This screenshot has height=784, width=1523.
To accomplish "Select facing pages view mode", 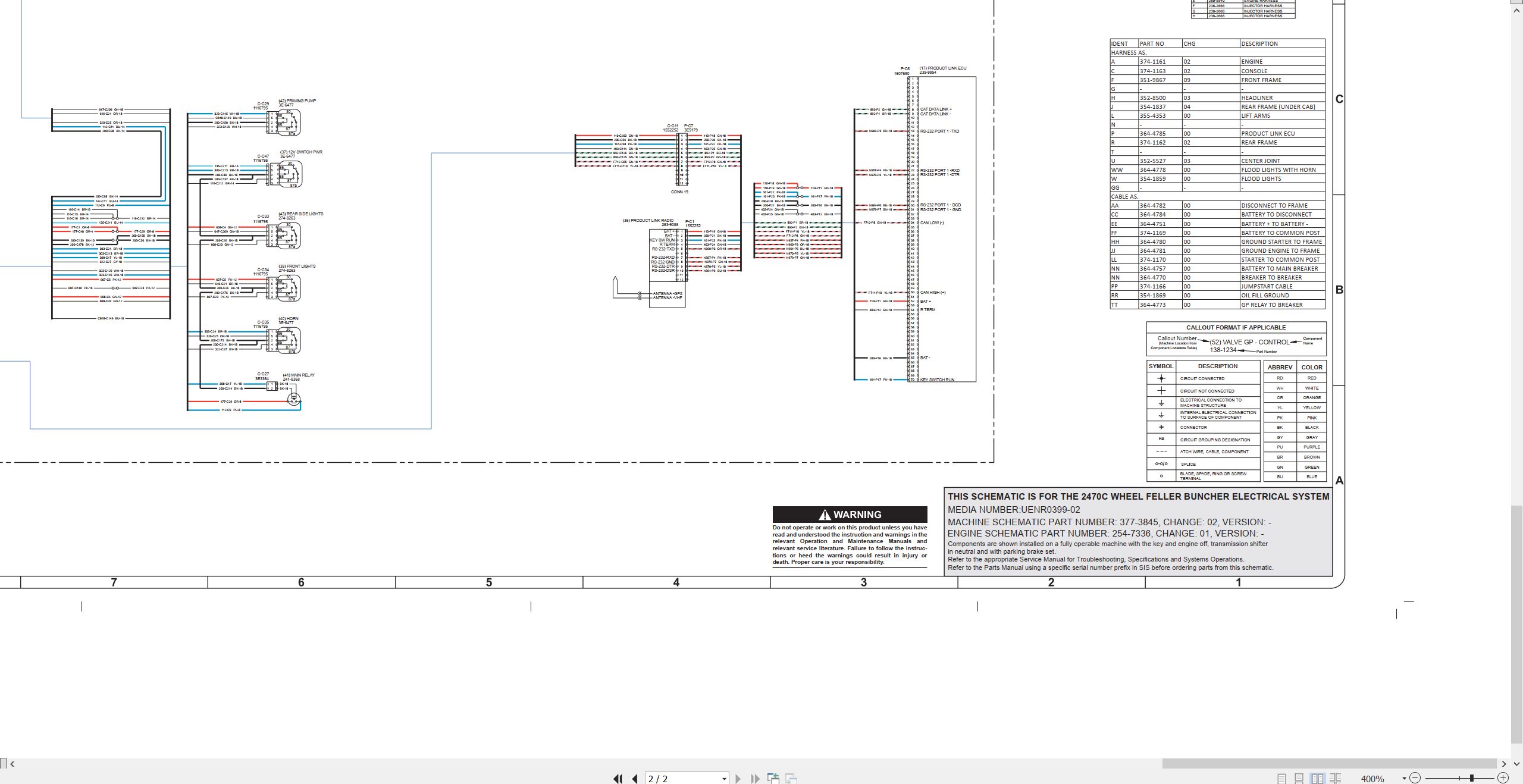I will click(x=1317, y=778).
